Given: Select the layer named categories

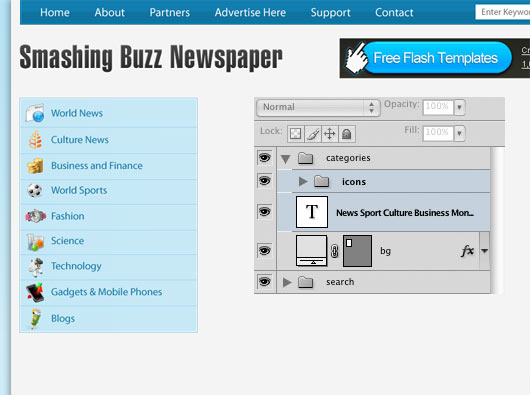Looking at the screenshot, I should [348, 158].
